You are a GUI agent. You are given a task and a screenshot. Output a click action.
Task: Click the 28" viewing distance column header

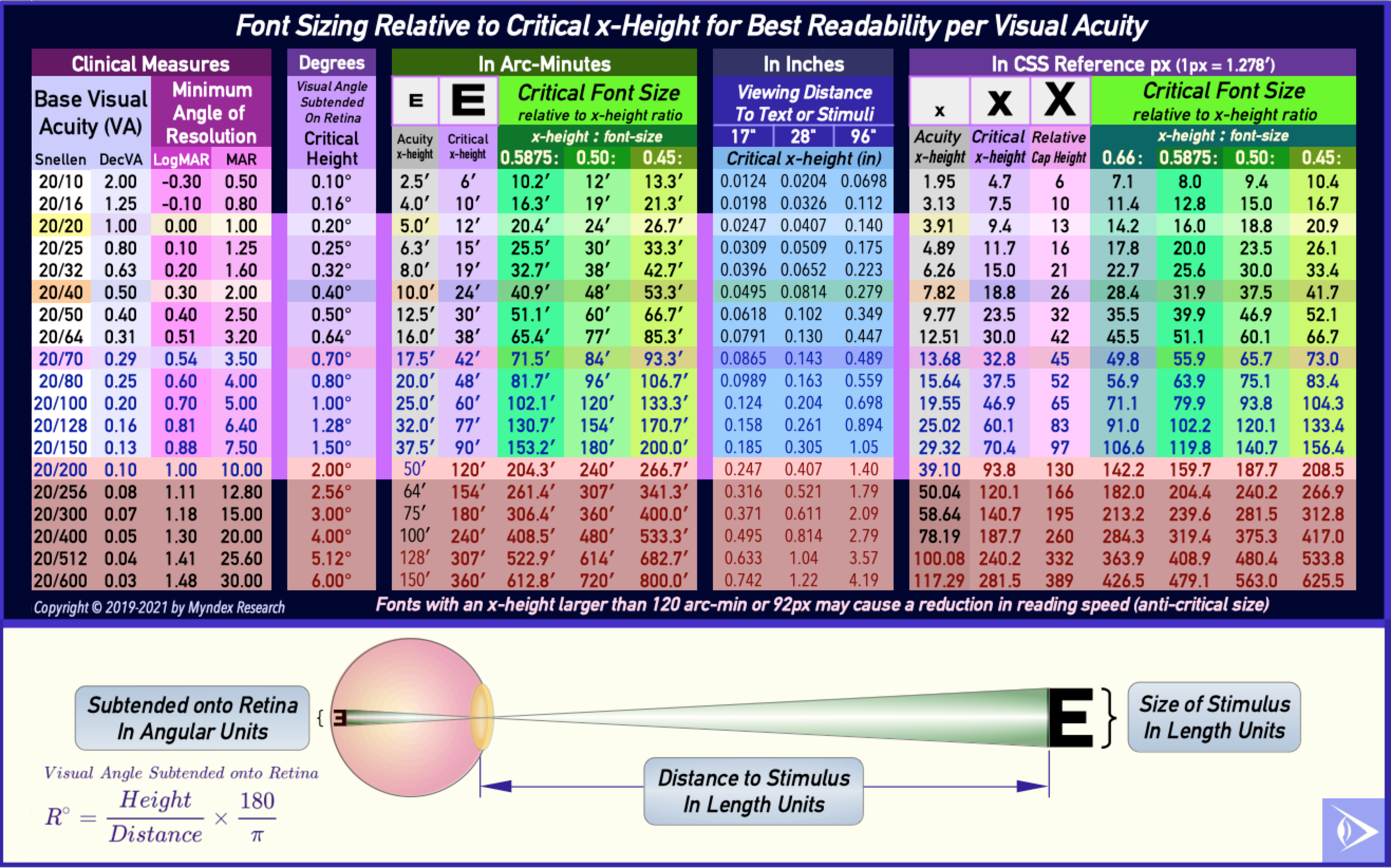click(x=803, y=137)
